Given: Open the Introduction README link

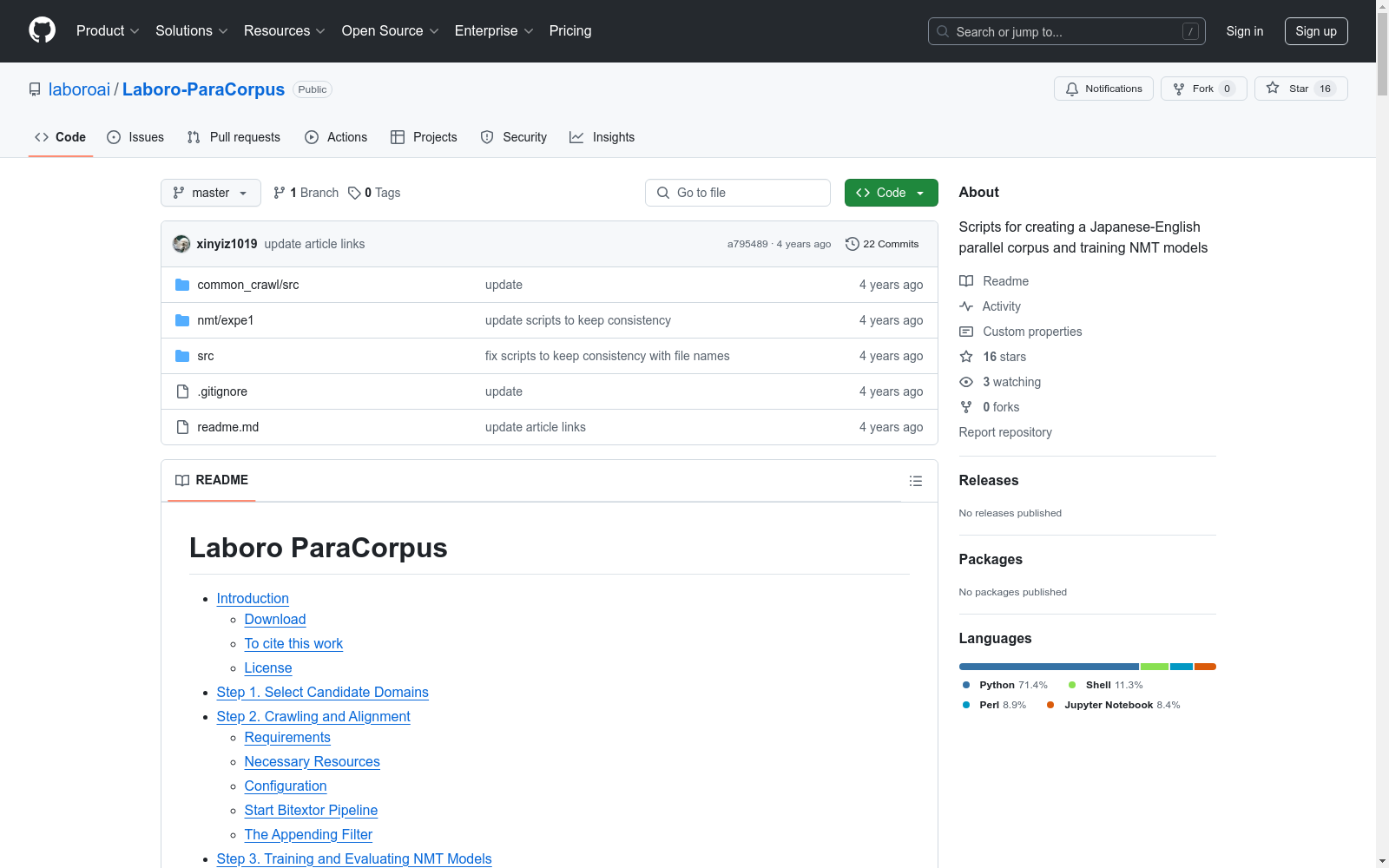Looking at the screenshot, I should [x=253, y=599].
